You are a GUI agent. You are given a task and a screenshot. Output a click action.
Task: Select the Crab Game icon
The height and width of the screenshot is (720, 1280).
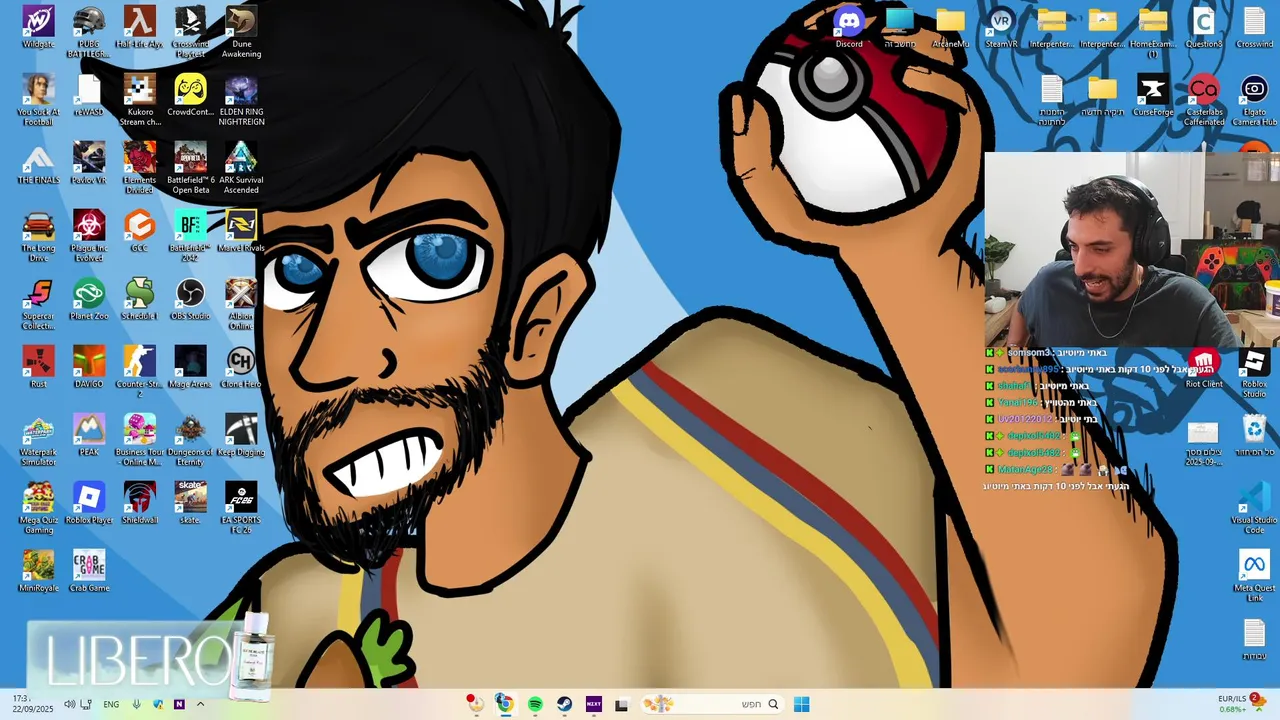click(89, 571)
